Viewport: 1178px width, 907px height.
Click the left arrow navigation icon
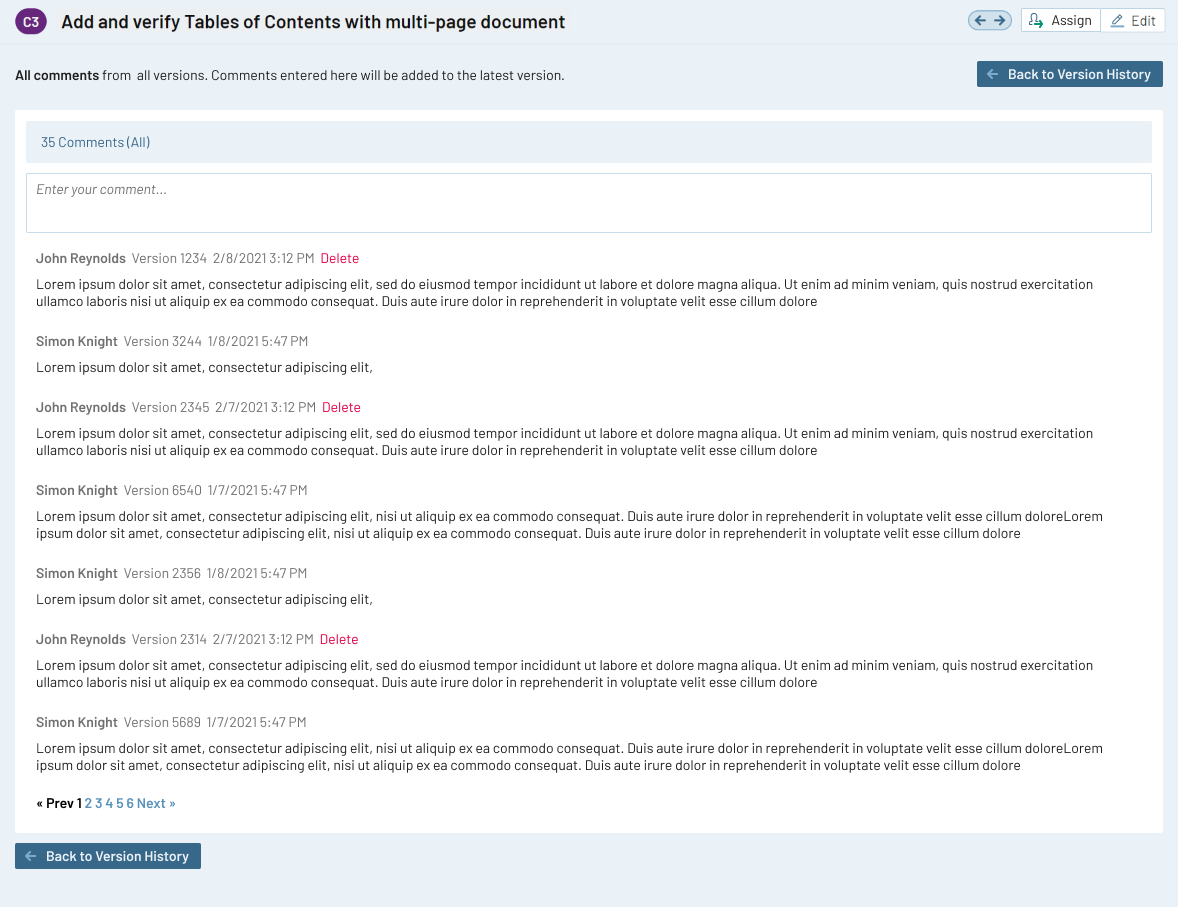[980, 21]
